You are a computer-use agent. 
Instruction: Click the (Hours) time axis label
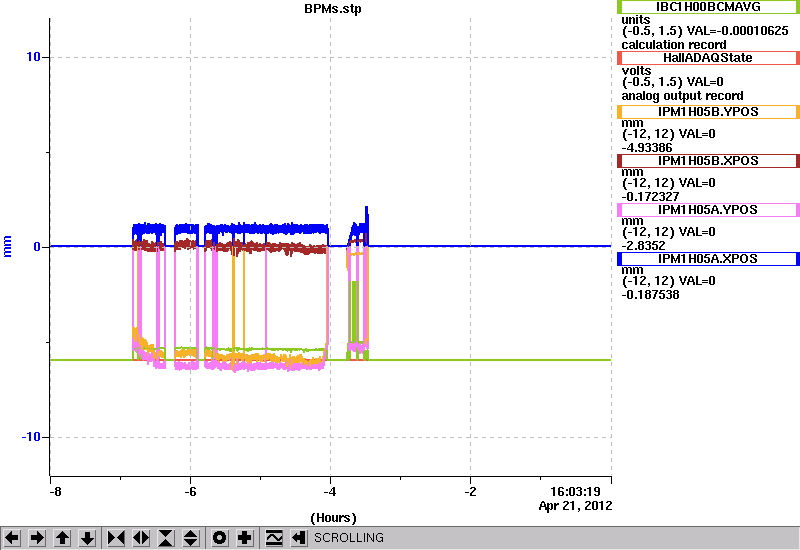click(x=333, y=518)
